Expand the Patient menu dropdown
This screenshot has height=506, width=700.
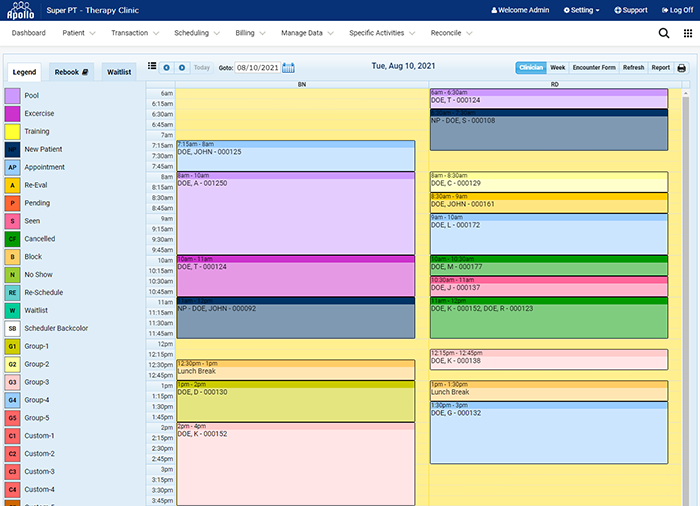pos(78,33)
